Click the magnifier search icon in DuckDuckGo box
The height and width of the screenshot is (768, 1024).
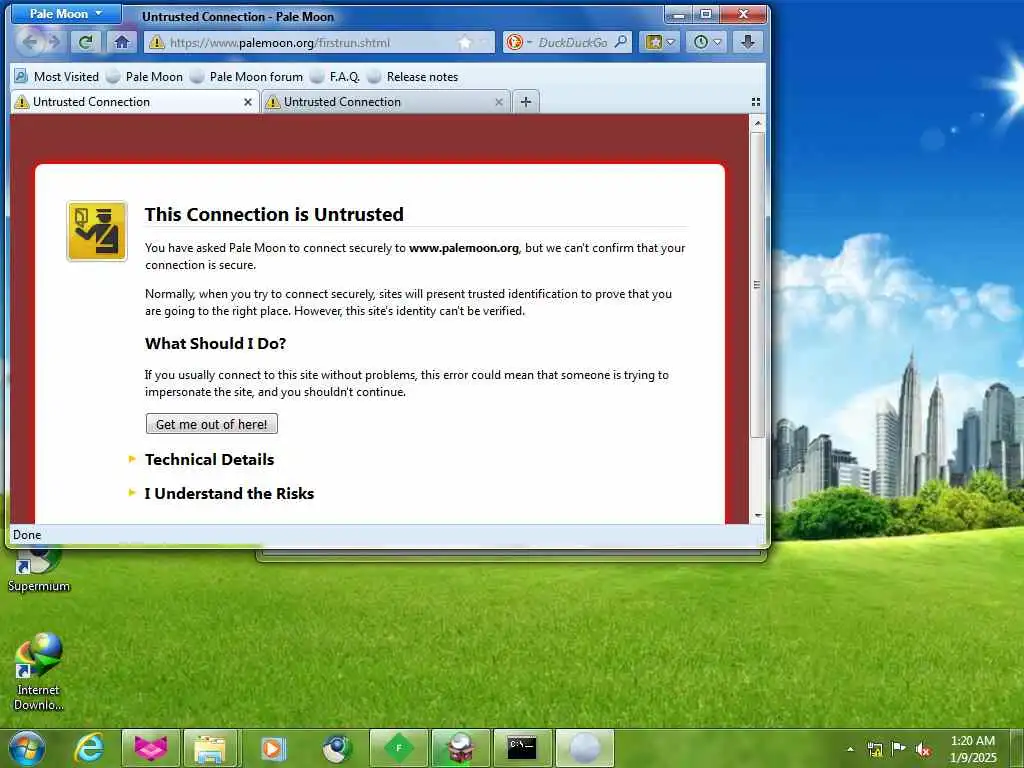click(620, 42)
